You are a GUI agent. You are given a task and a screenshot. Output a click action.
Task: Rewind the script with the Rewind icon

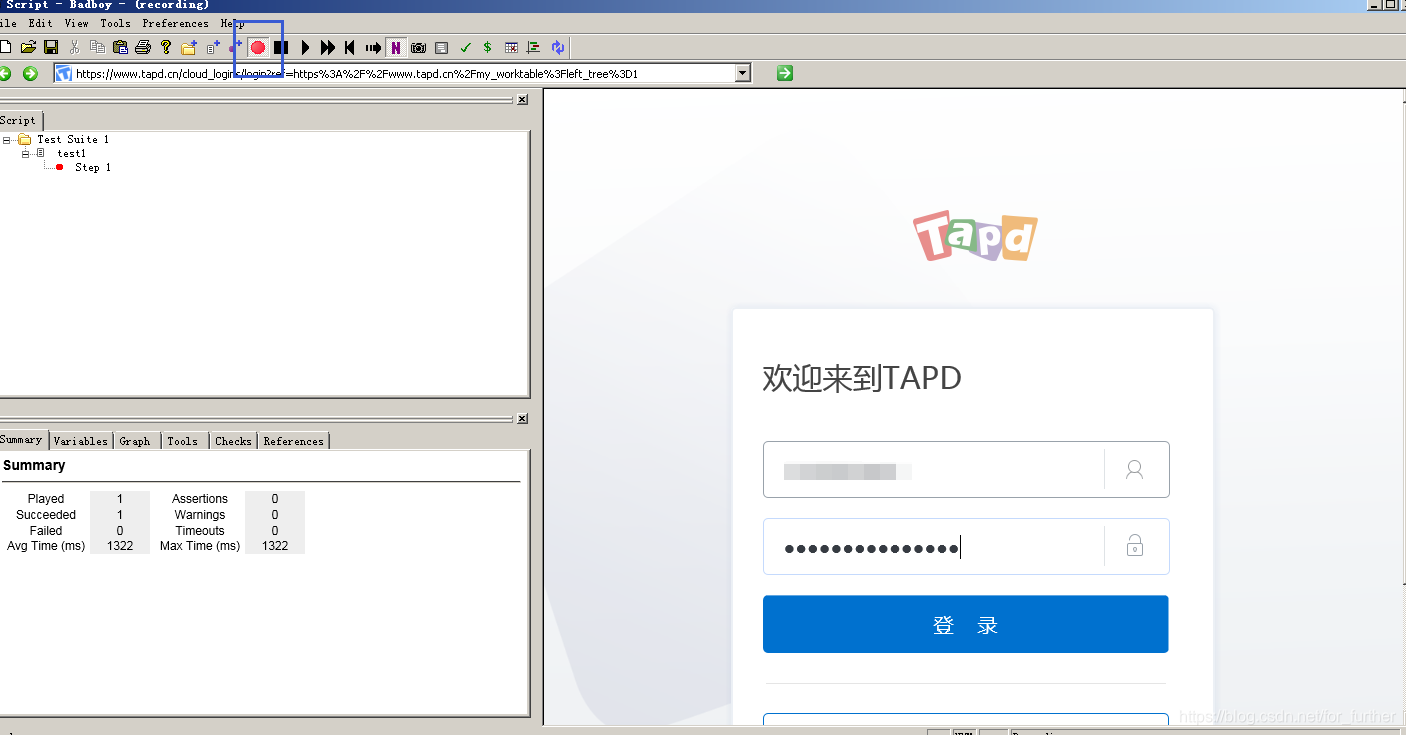click(x=349, y=47)
